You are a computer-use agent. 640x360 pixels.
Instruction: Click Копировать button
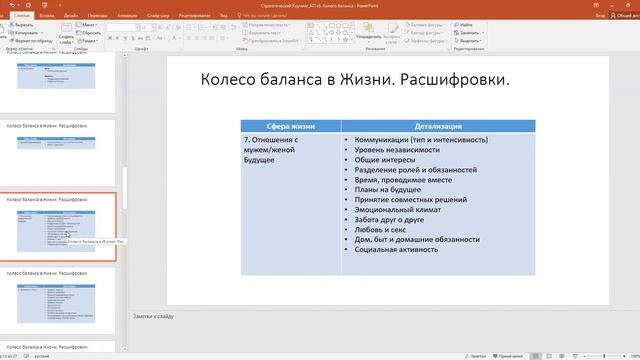(x=23, y=33)
